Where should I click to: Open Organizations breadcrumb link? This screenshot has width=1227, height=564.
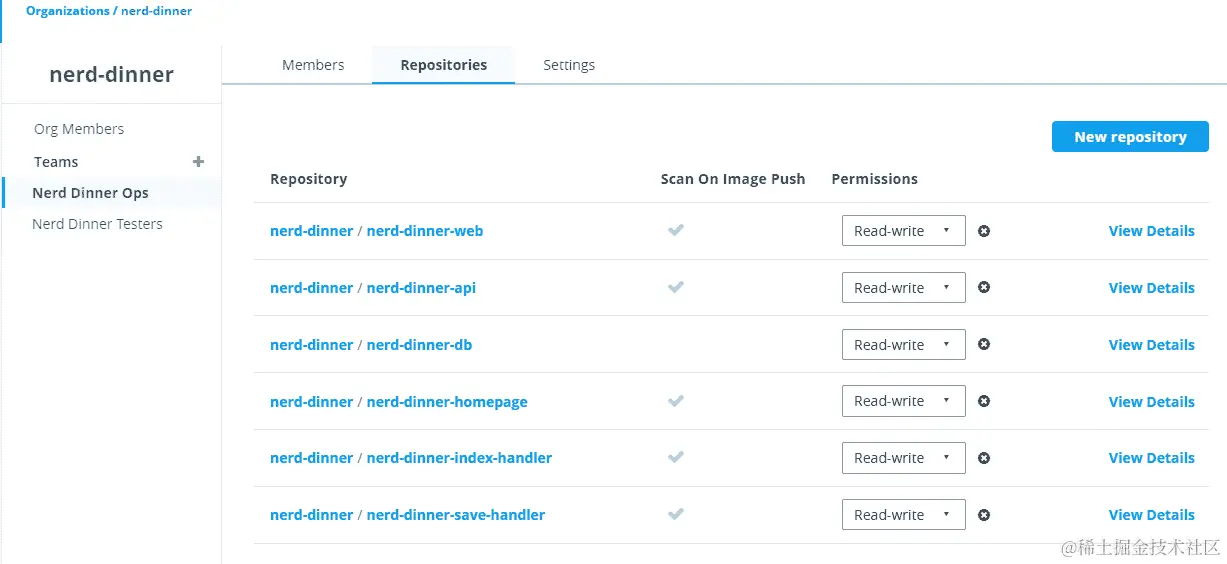coord(68,11)
